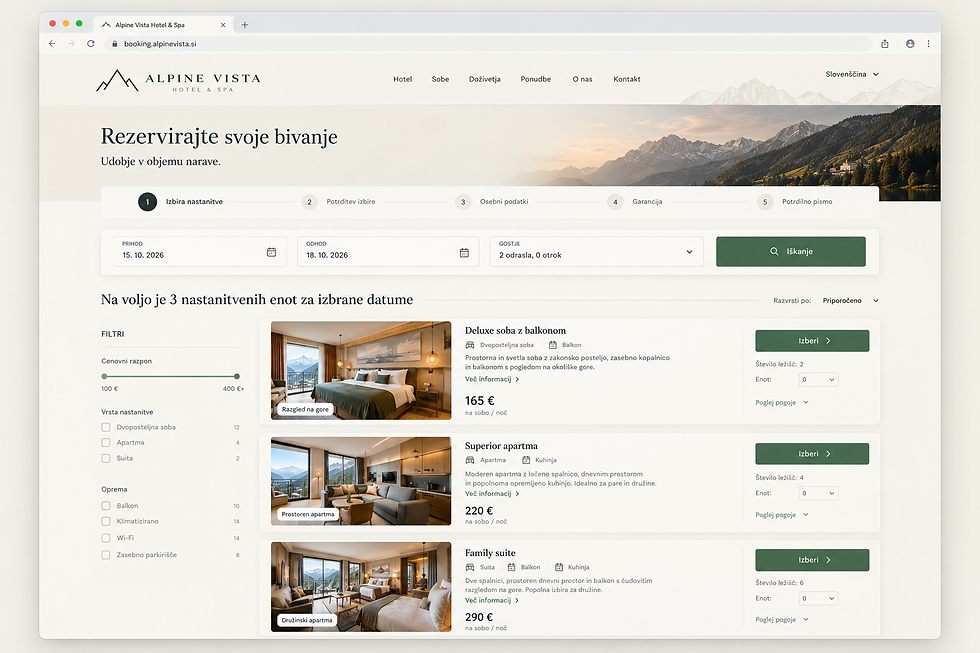This screenshot has height=653, width=980.
Task: Open Enot dropdown for Family suite
Action: (x=818, y=599)
